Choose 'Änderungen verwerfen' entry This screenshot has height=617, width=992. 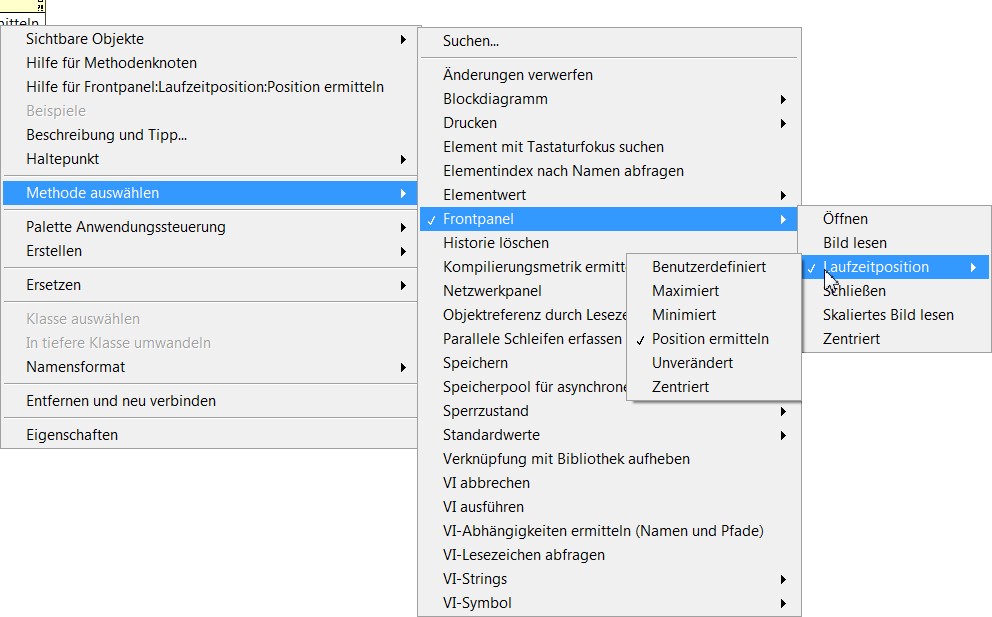[x=518, y=75]
